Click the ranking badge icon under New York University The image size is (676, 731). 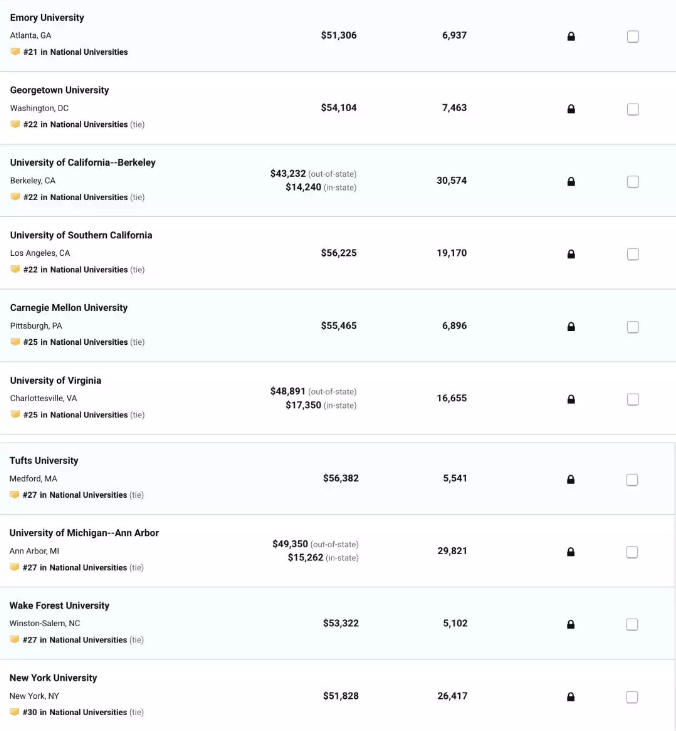(x=14, y=711)
